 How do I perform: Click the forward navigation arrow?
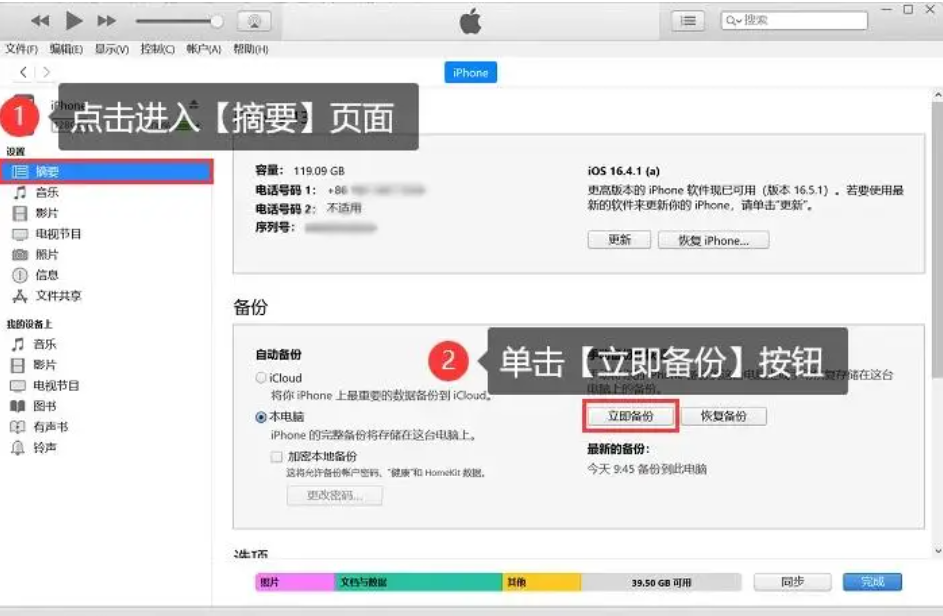click(x=46, y=72)
